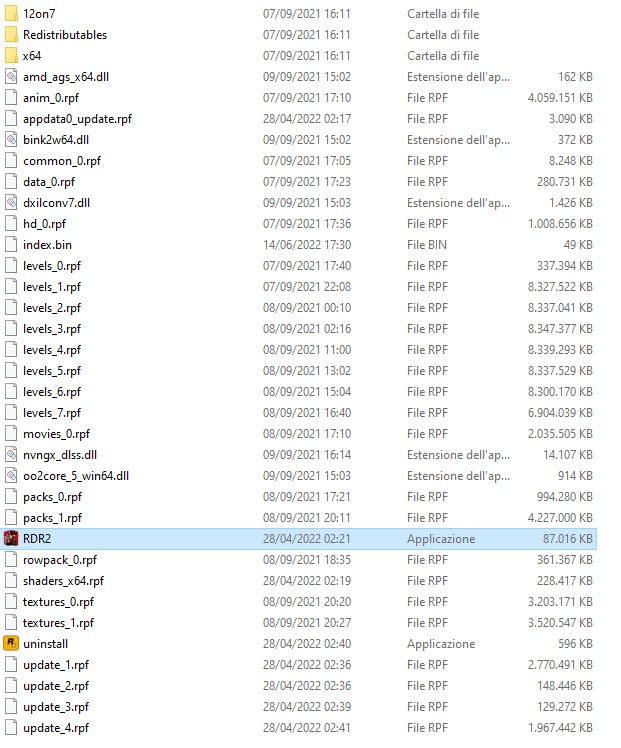Select the file name levels_6.rpf
Image resolution: width=621 pixels, height=748 pixels.
[52, 392]
